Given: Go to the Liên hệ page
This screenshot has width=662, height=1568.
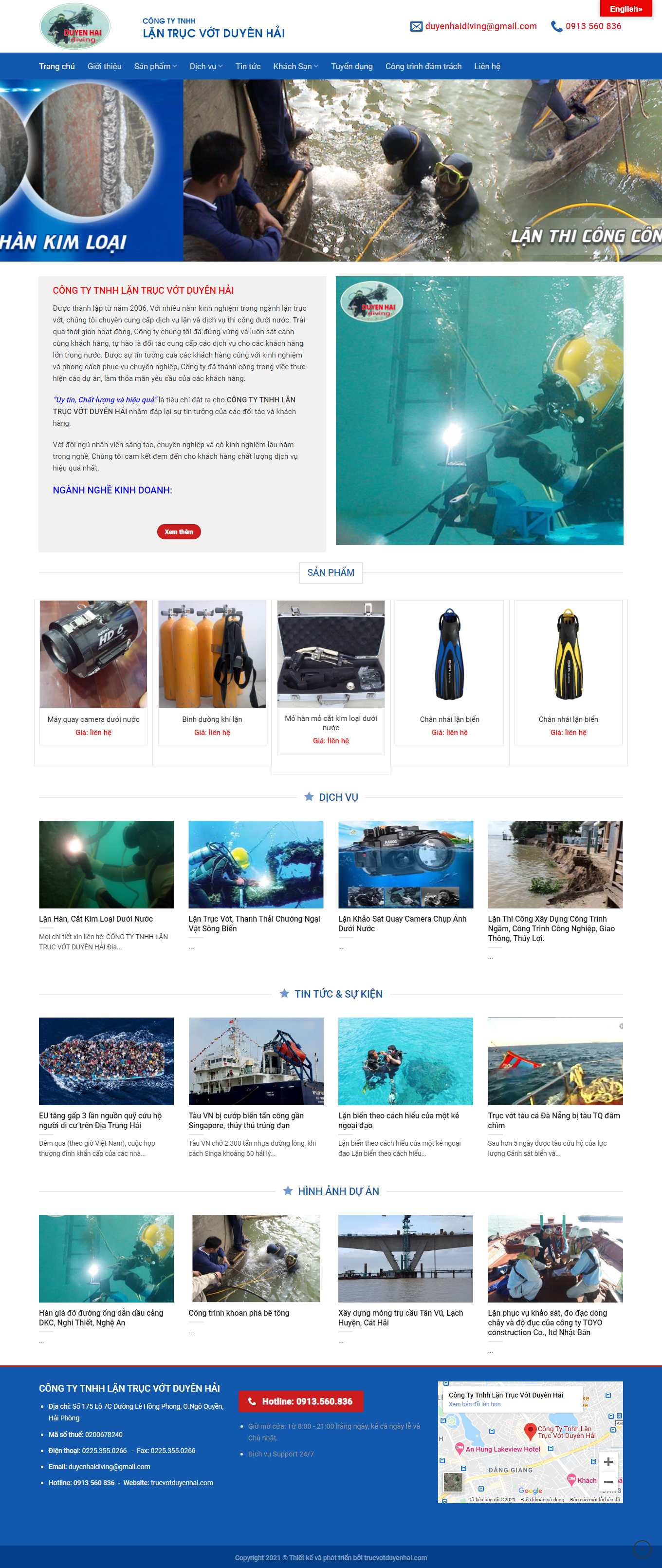Looking at the screenshot, I should [x=487, y=66].
